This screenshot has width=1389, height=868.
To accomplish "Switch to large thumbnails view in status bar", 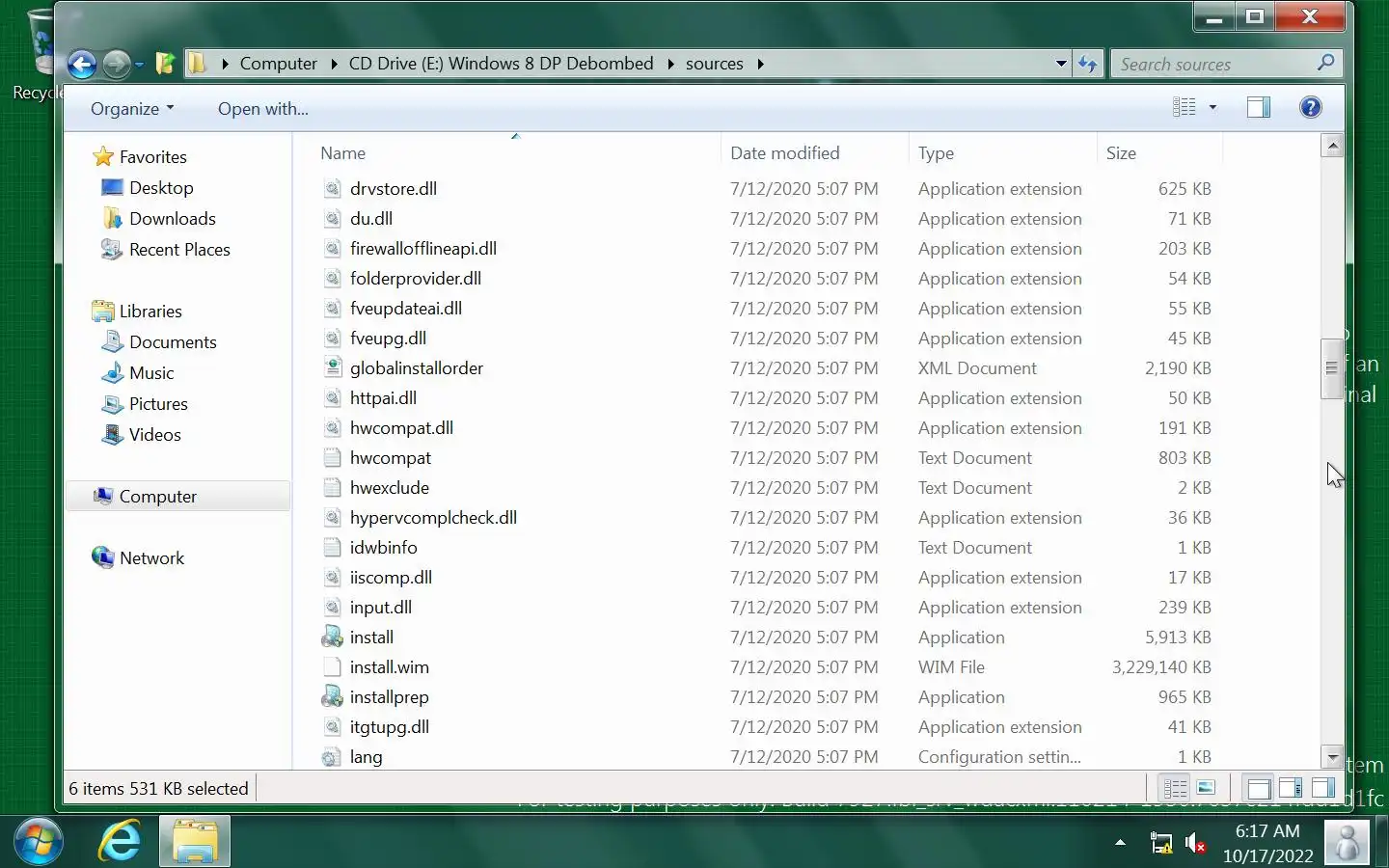I will [x=1206, y=788].
